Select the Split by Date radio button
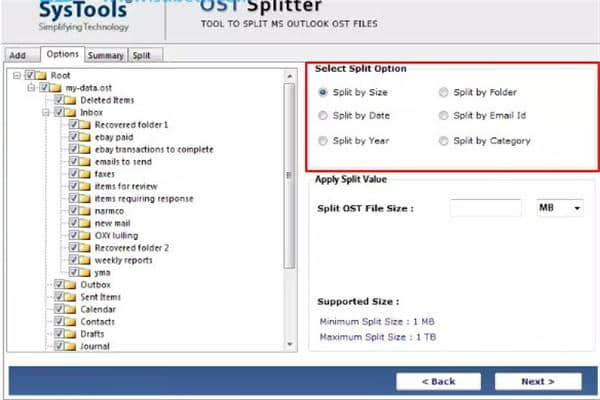This screenshot has height=400, width=600. point(322,116)
